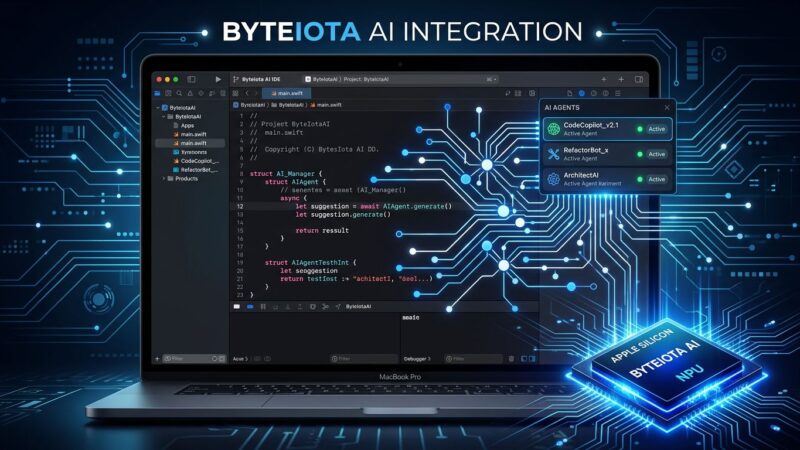Click the trash icon in console bar

pyautogui.click(x=511, y=359)
